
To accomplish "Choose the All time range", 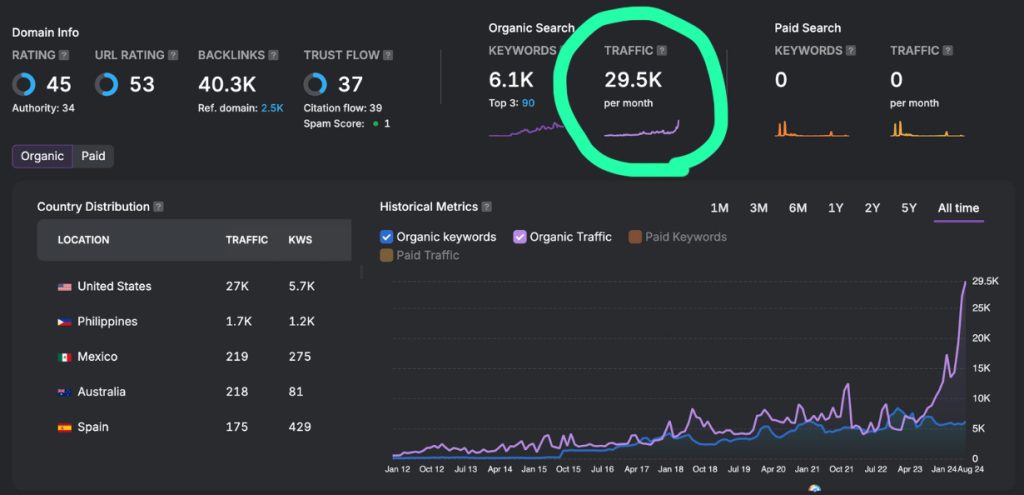I will (958, 208).
